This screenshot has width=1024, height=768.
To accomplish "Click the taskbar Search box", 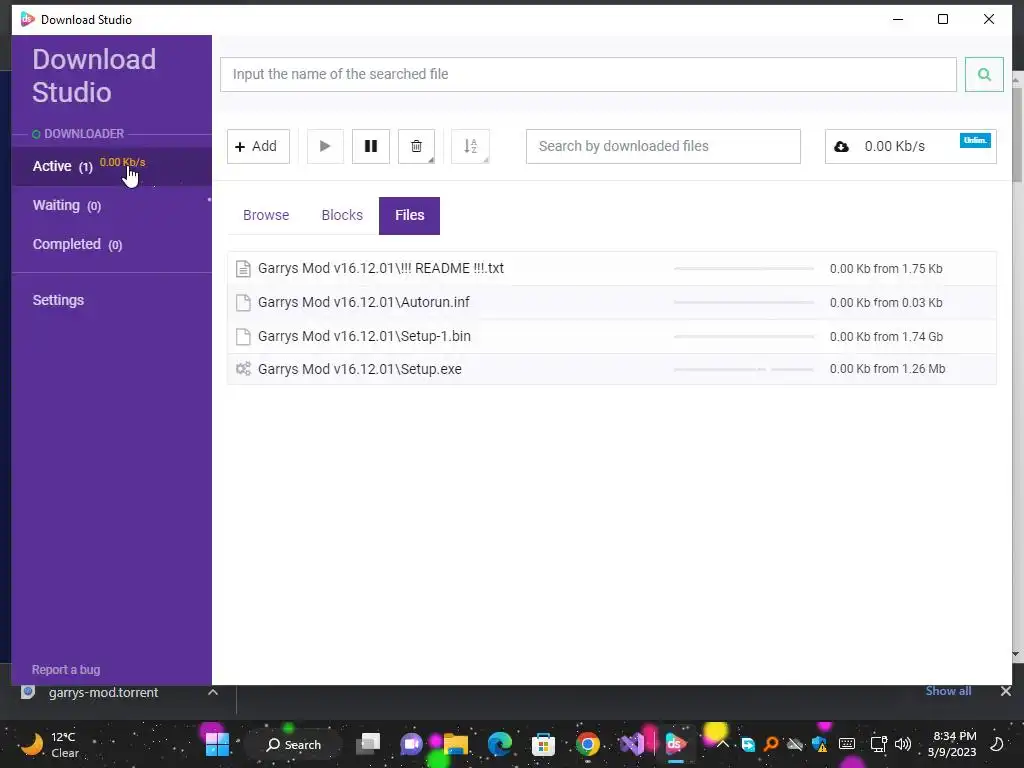I will click(294, 744).
